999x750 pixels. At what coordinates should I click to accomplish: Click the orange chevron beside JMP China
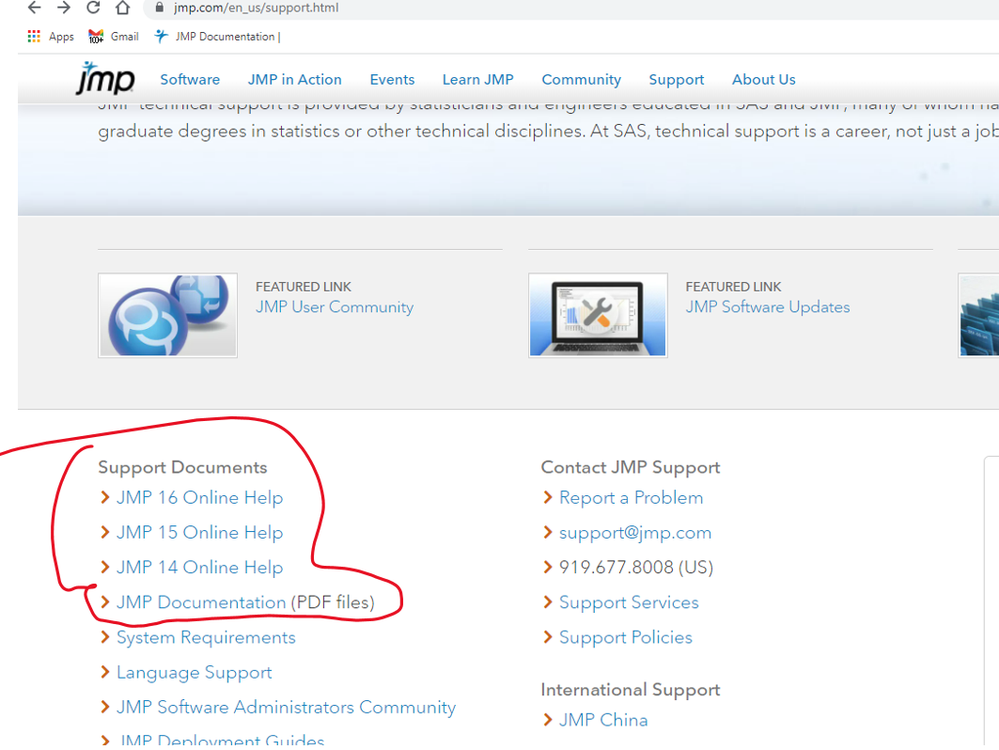[x=547, y=719]
